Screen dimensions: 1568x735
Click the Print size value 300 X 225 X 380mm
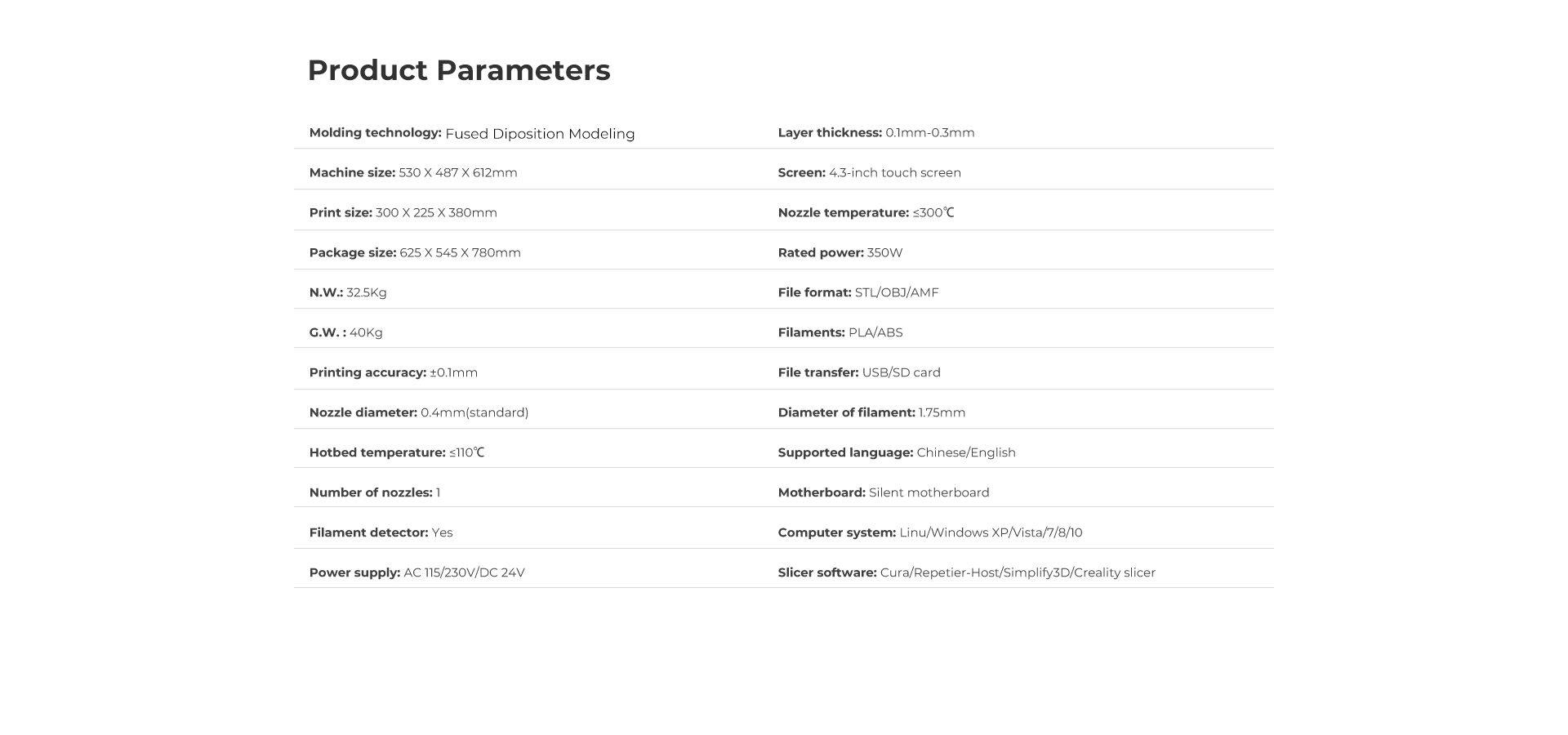pyautogui.click(x=436, y=212)
